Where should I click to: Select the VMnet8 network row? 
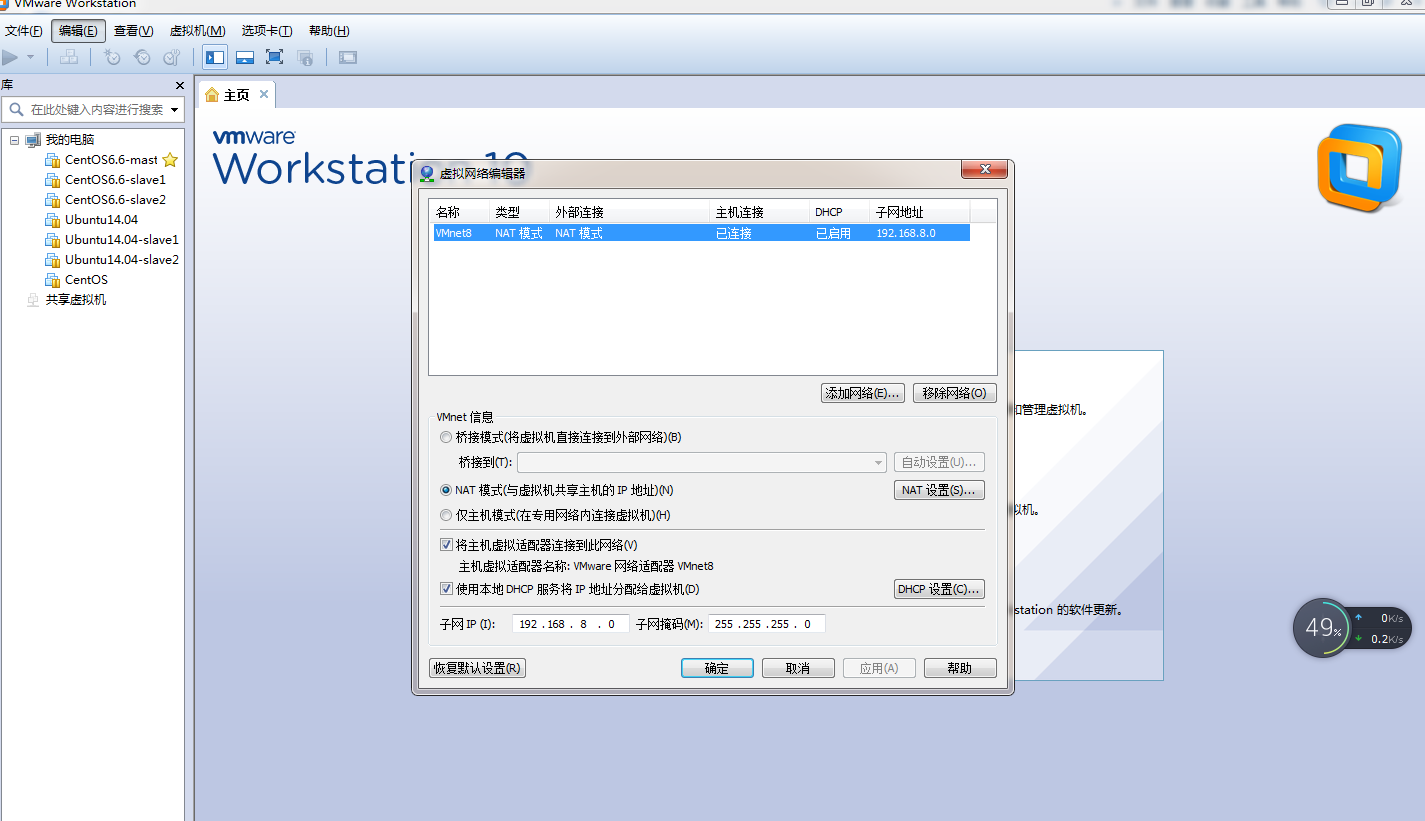pyautogui.click(x=700, y=233)
